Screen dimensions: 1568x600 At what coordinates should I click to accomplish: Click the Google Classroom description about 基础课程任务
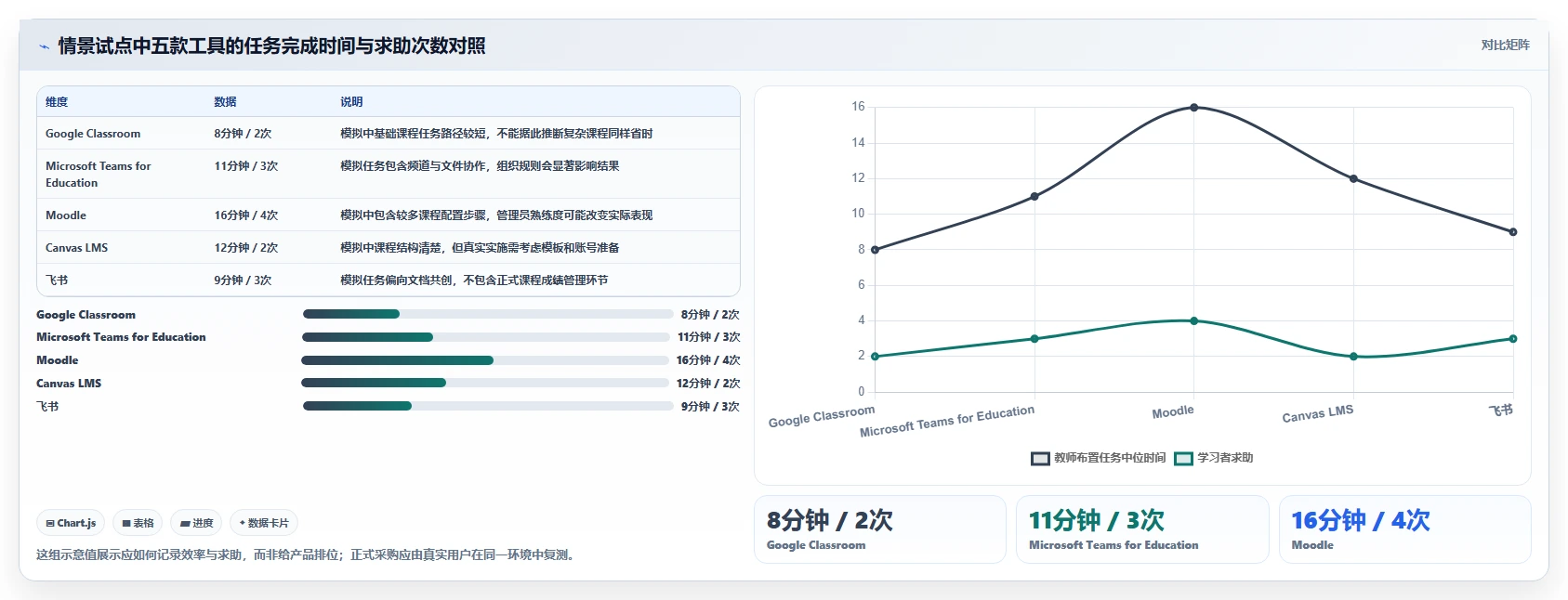pyautogui.click(x=496, y=134)
